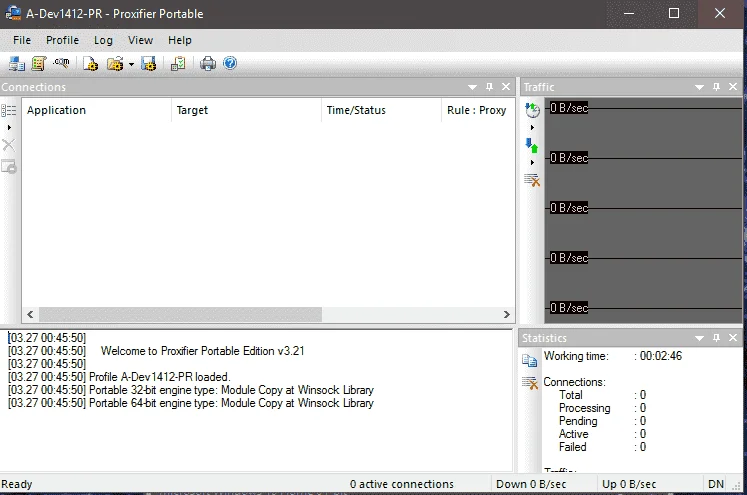
Task: Click the top 0 B/sec Traffic label
Action: coord(569,108)
